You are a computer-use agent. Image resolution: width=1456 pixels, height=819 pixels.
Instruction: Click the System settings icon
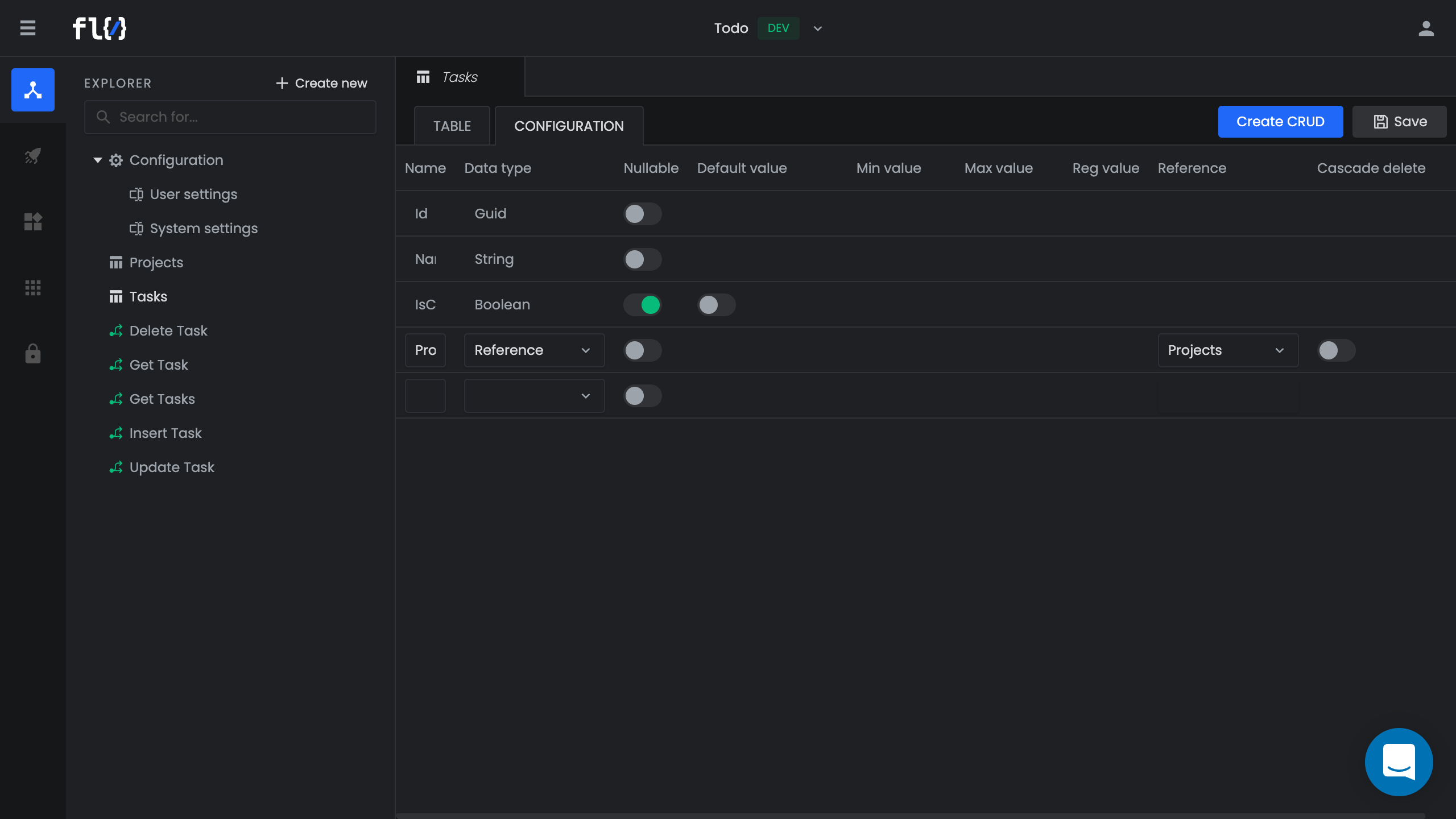click(x=136, y=229)
